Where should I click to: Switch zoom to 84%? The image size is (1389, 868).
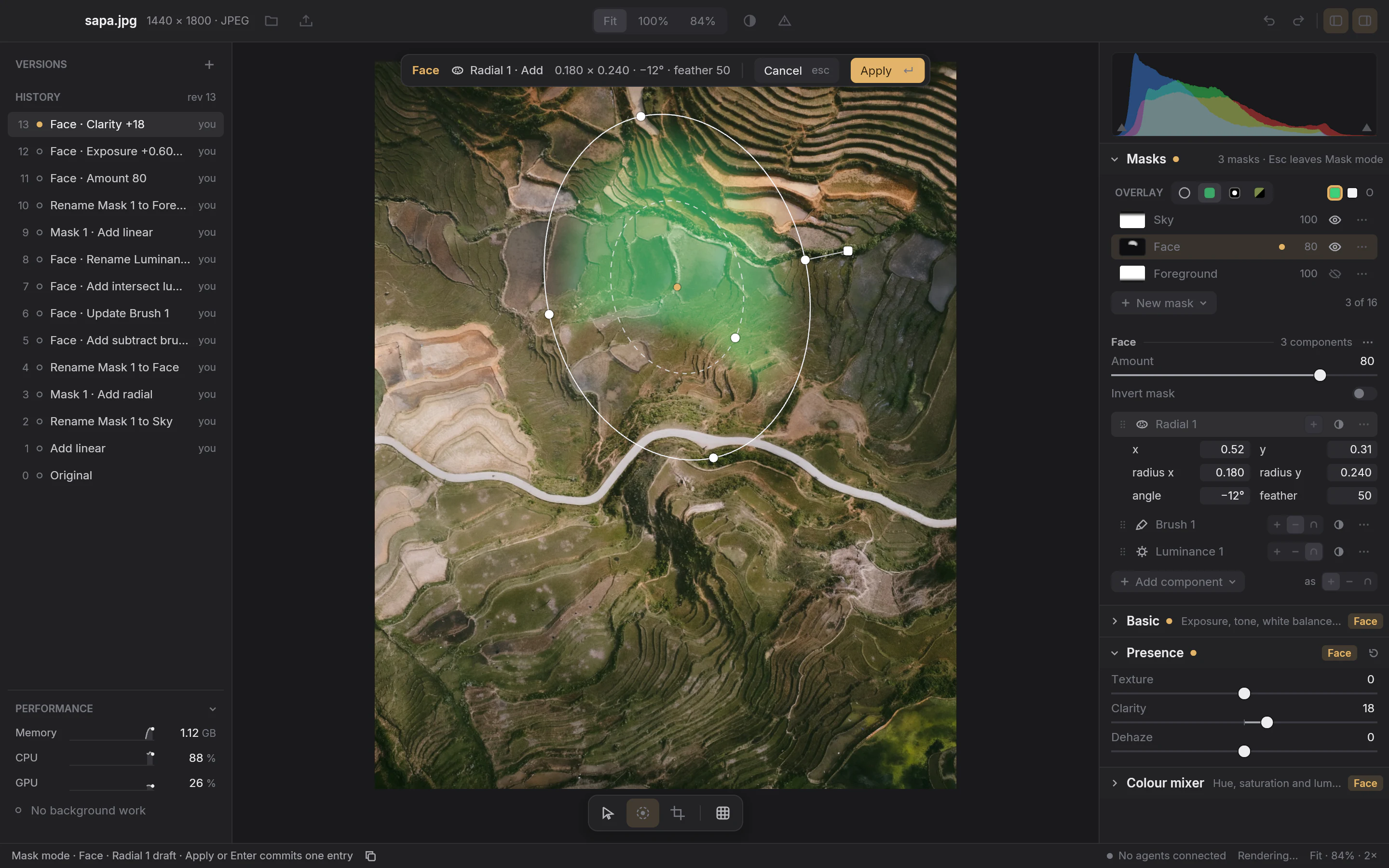[703, 21]
